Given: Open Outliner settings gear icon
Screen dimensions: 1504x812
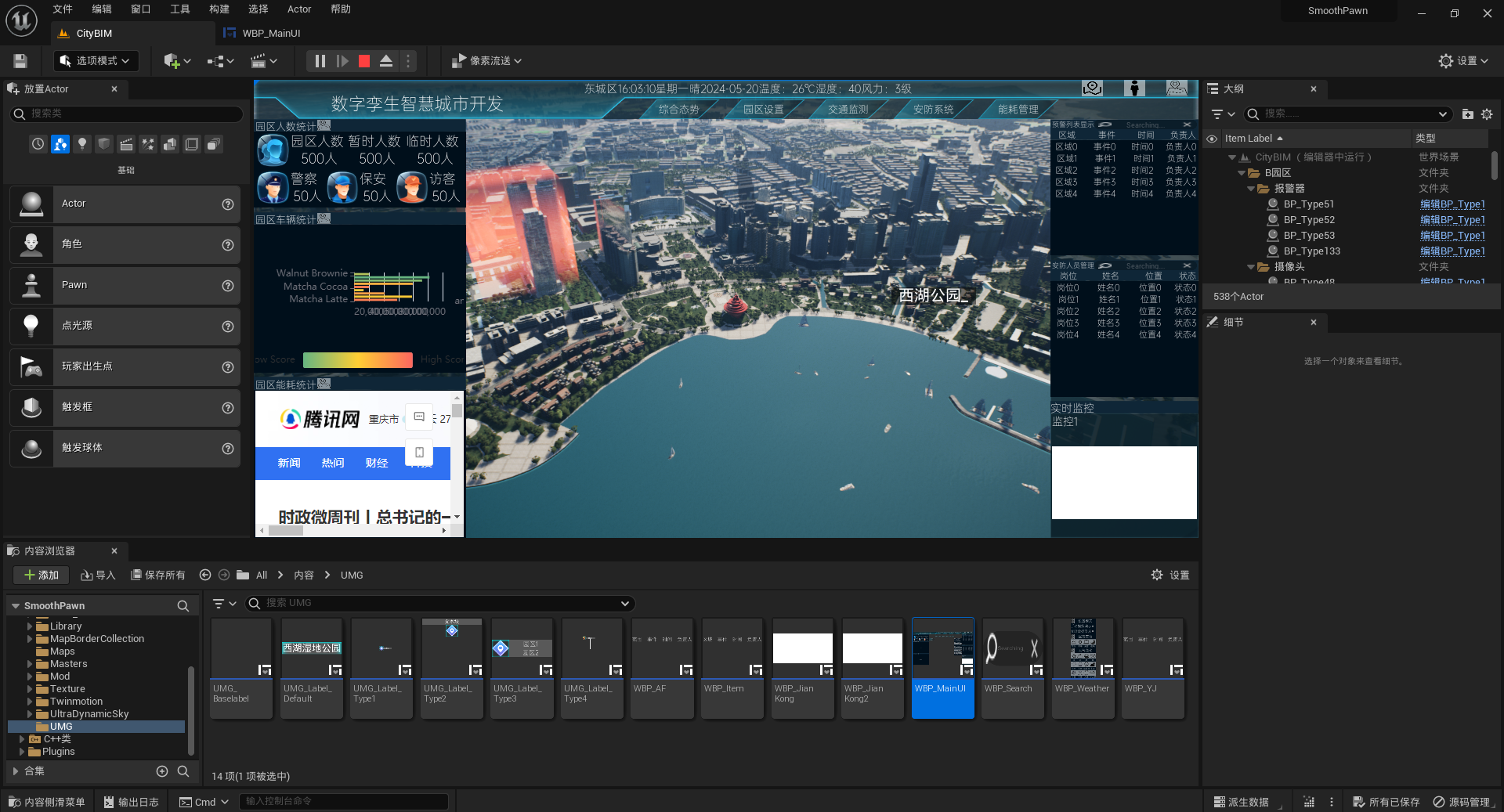Looking at the screenshot, I should tap(1487, 114).
